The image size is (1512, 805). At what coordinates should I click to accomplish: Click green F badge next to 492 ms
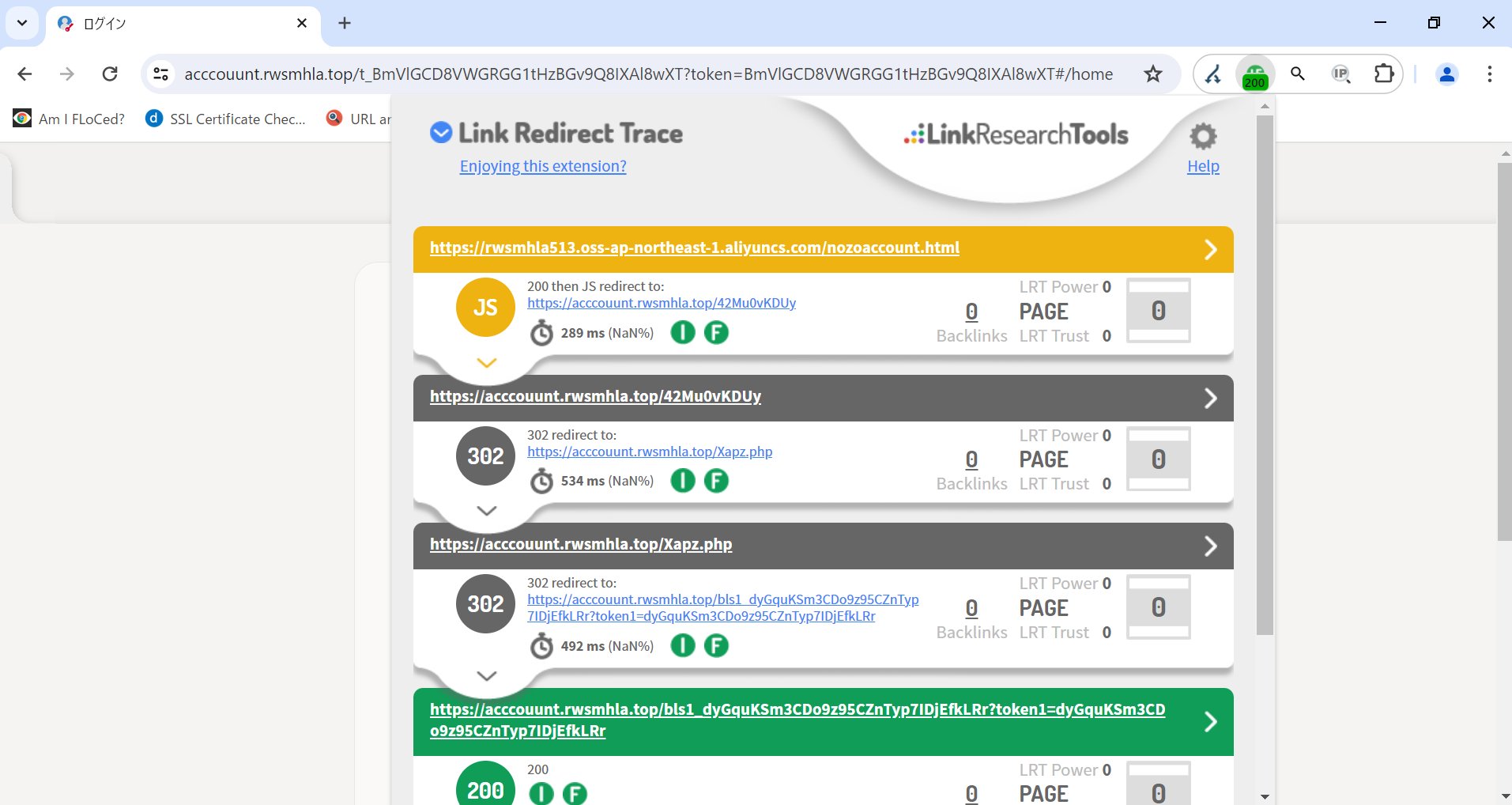point(716,646)
